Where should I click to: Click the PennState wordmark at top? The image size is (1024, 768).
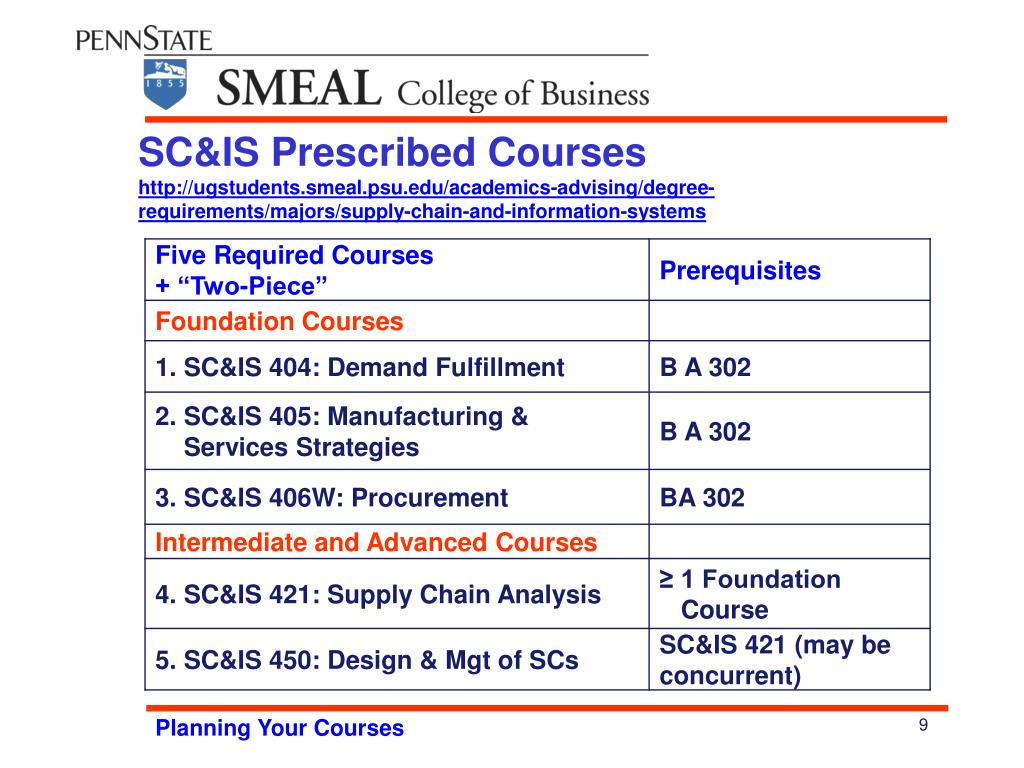pyautogui.click(x=144, y=39)
